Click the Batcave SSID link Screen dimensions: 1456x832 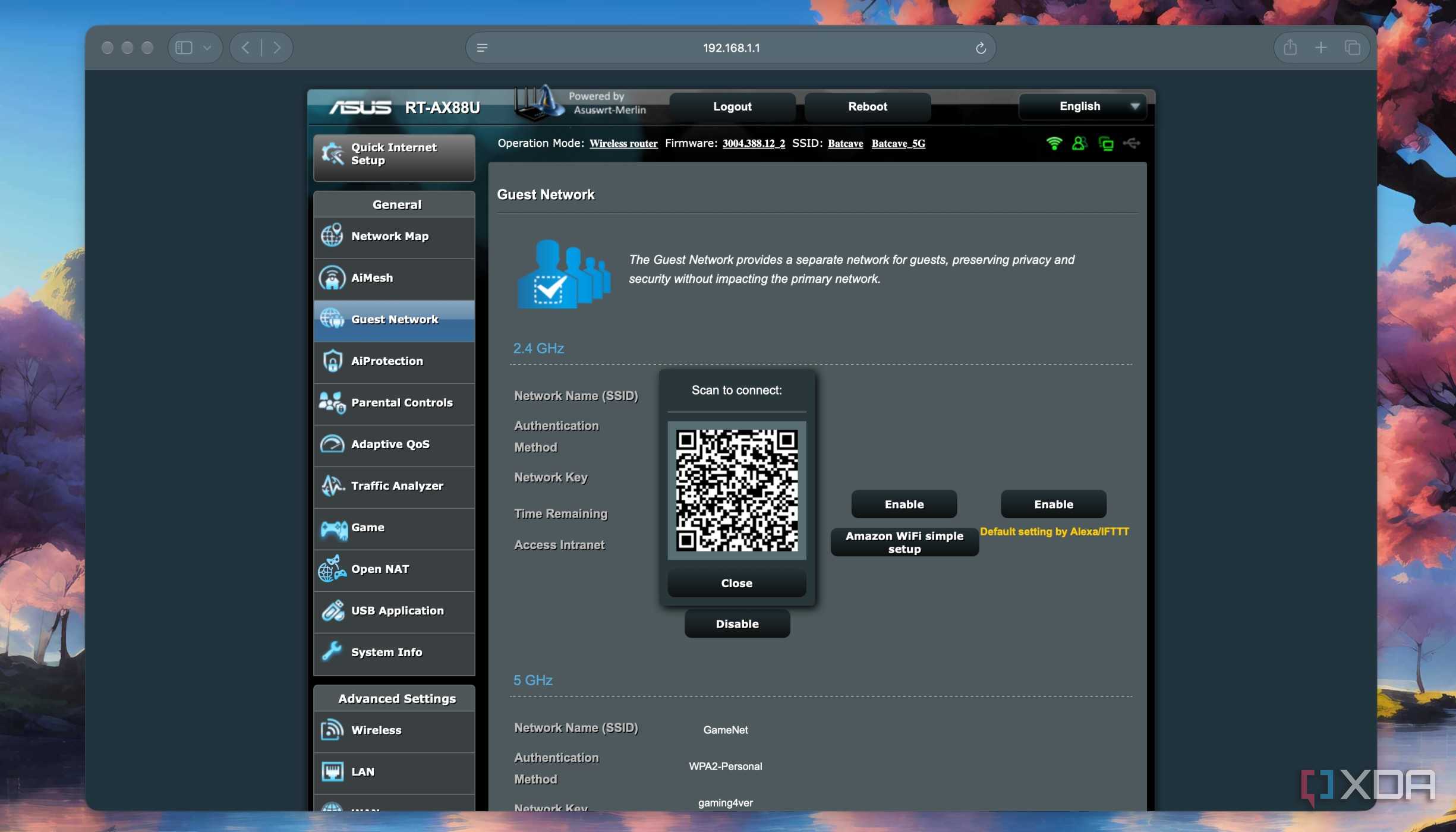(845, 144)
